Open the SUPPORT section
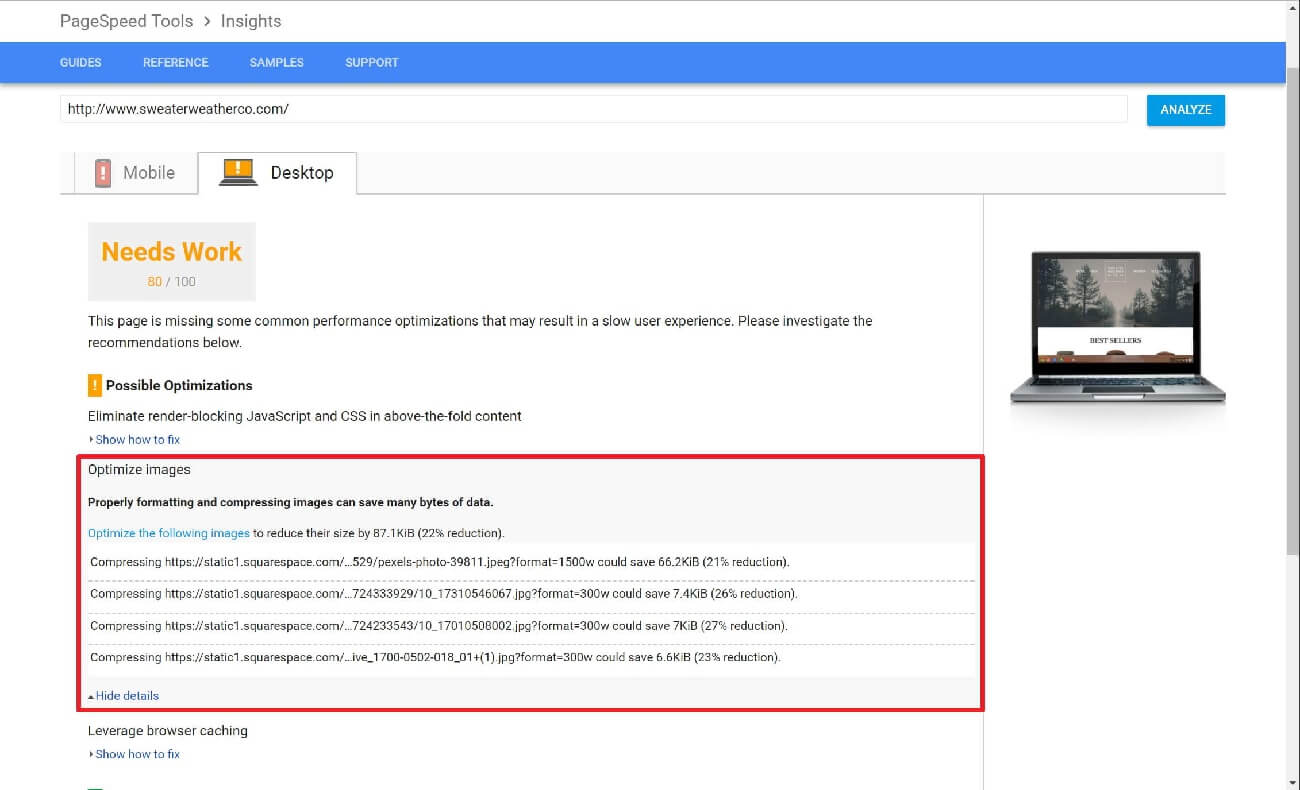 point(371,62)
